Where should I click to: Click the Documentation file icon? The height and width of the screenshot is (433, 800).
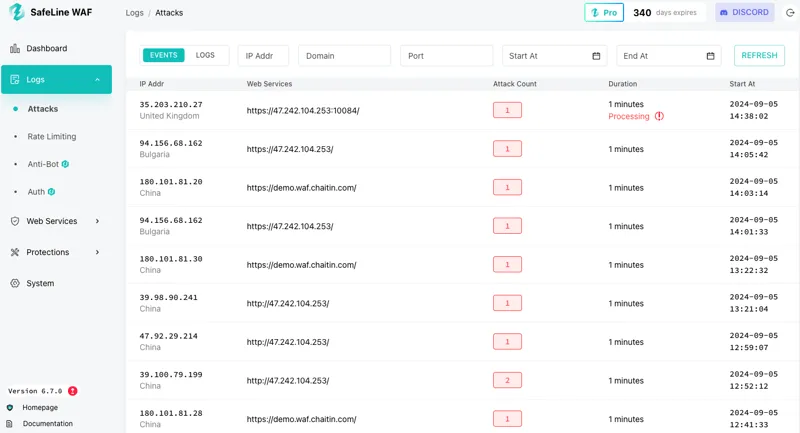tap(10, 423)
